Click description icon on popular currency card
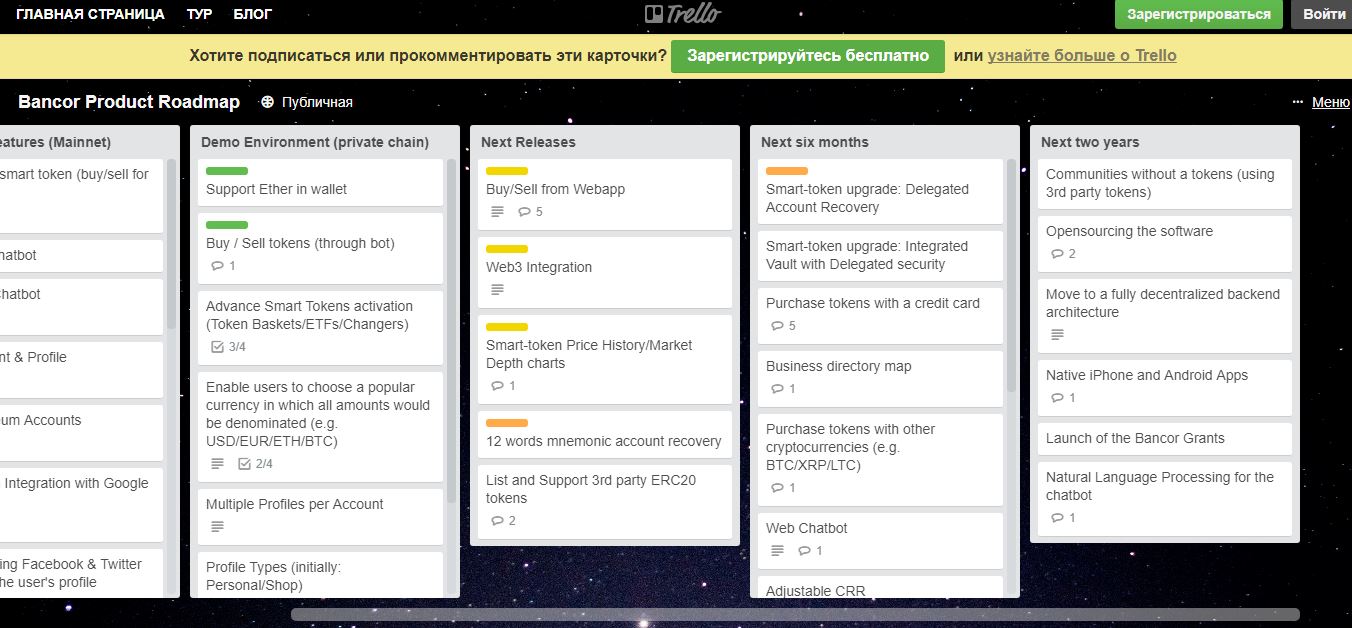Image resolution: width=1352 pixels, height=628 pixels. (217, 464)
